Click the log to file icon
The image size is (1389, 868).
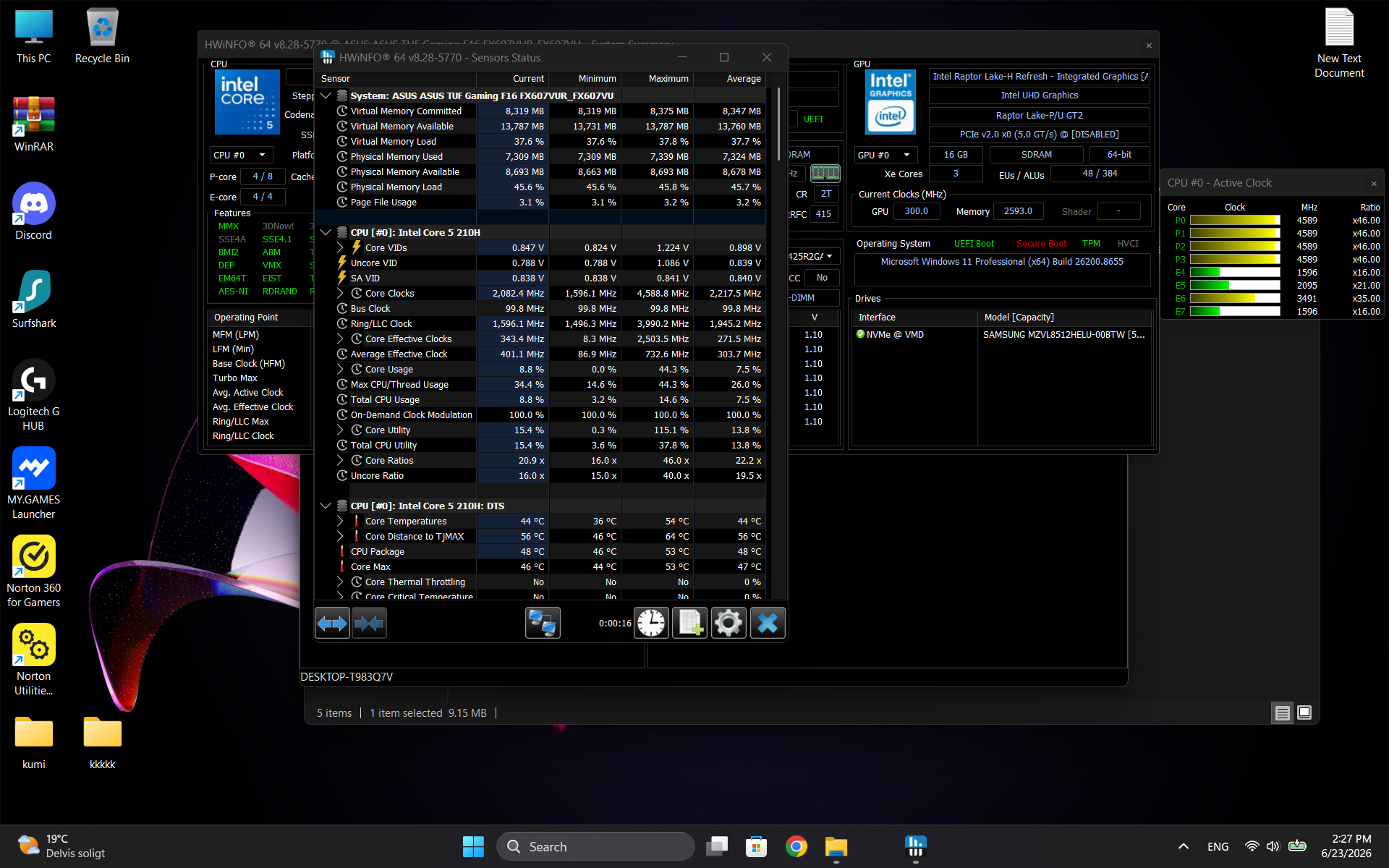click(689, 623)
